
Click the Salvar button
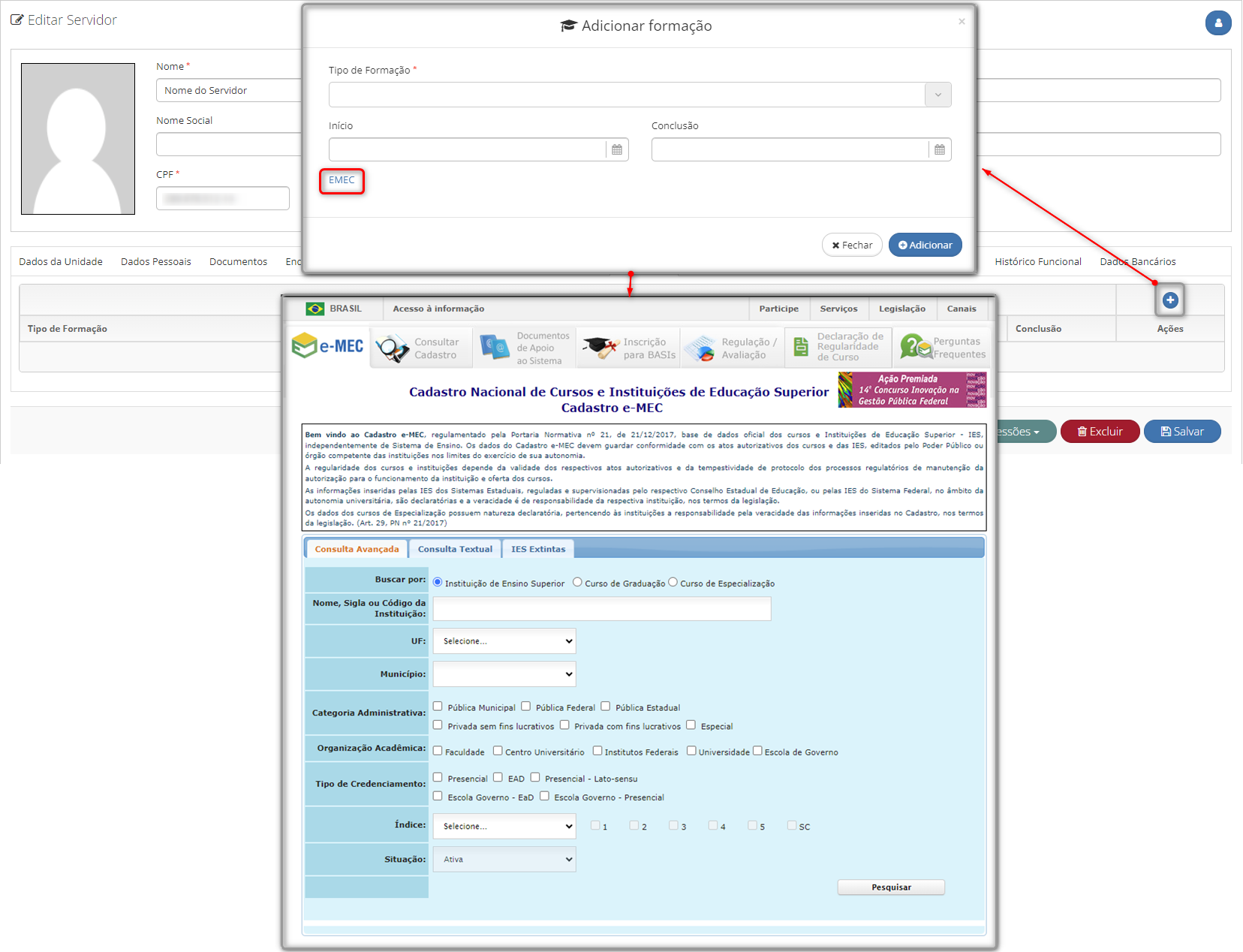tap(1182, 432)
